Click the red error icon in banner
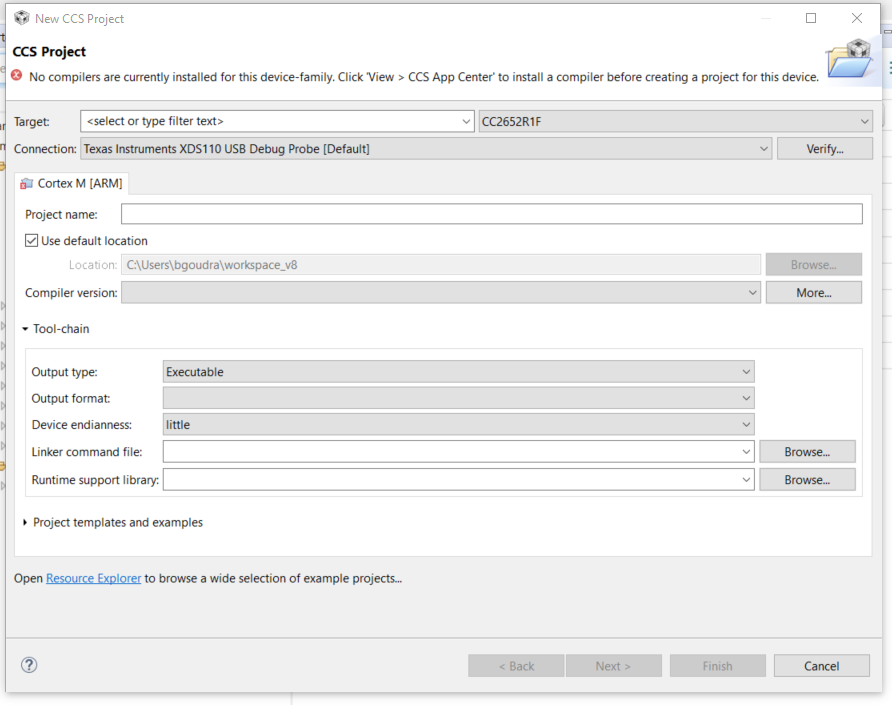Screen dimensions: 892x705 (16, 76)
